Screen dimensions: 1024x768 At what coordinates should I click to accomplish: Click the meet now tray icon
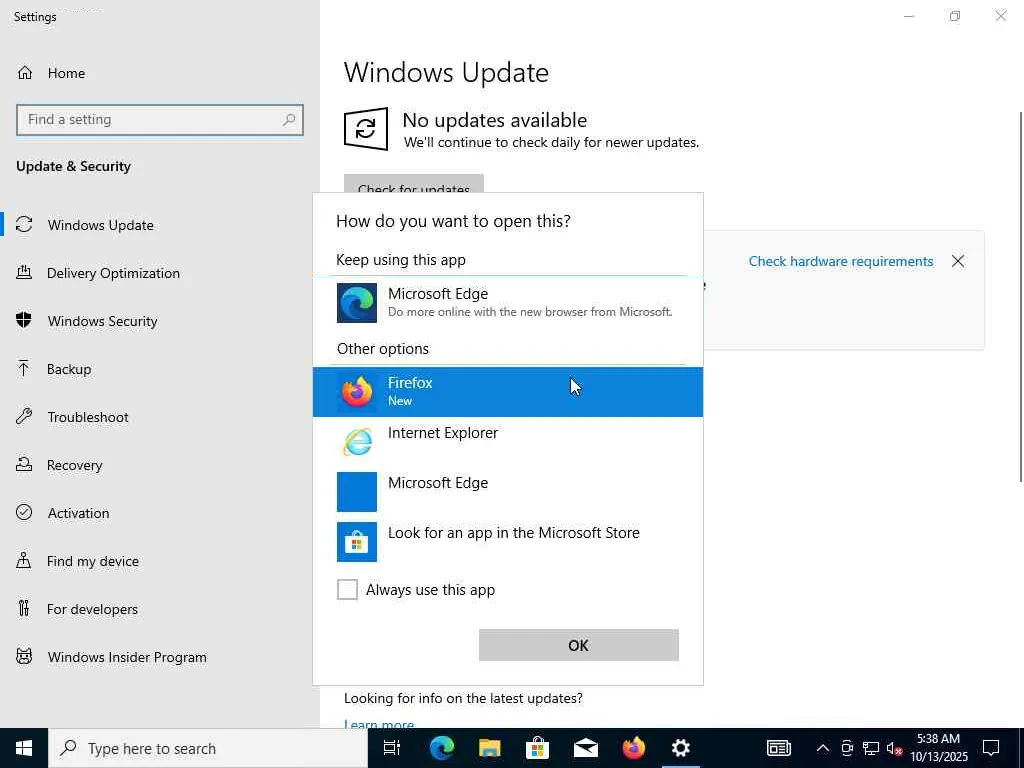pos(847,748)
